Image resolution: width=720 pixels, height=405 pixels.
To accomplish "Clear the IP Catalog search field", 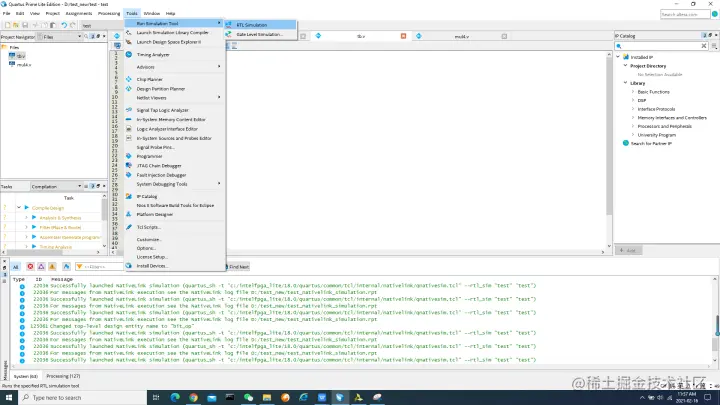I will [x=703, y=46].
